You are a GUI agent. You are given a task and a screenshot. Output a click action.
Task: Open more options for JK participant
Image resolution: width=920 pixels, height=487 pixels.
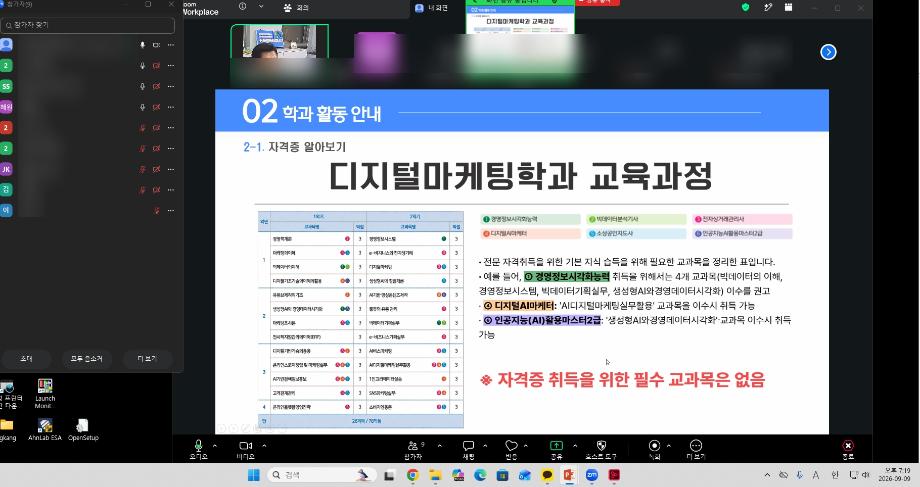pyautogui.click(x=171, y=170)
